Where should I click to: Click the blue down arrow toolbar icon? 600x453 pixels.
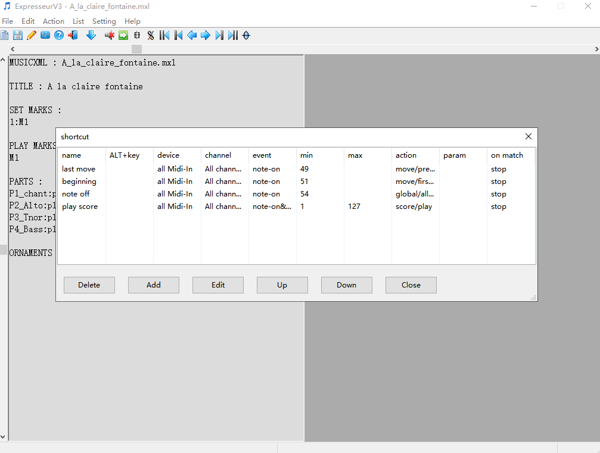pos(91,35)
